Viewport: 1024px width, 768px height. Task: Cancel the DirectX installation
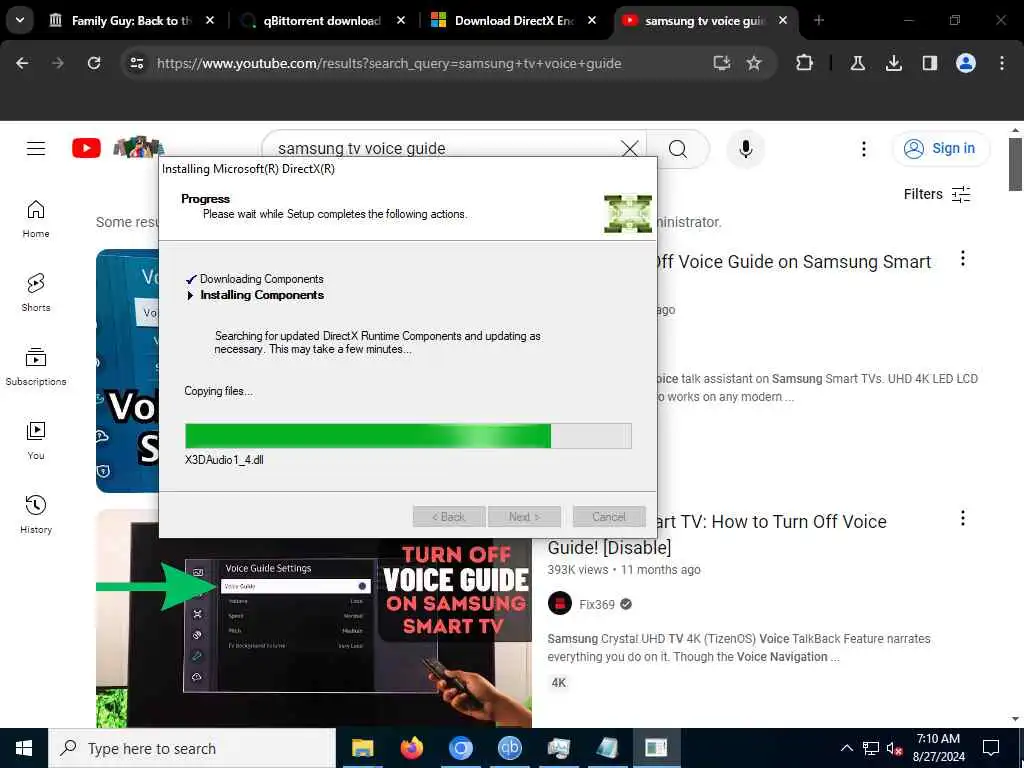click(x=609, y=517)
